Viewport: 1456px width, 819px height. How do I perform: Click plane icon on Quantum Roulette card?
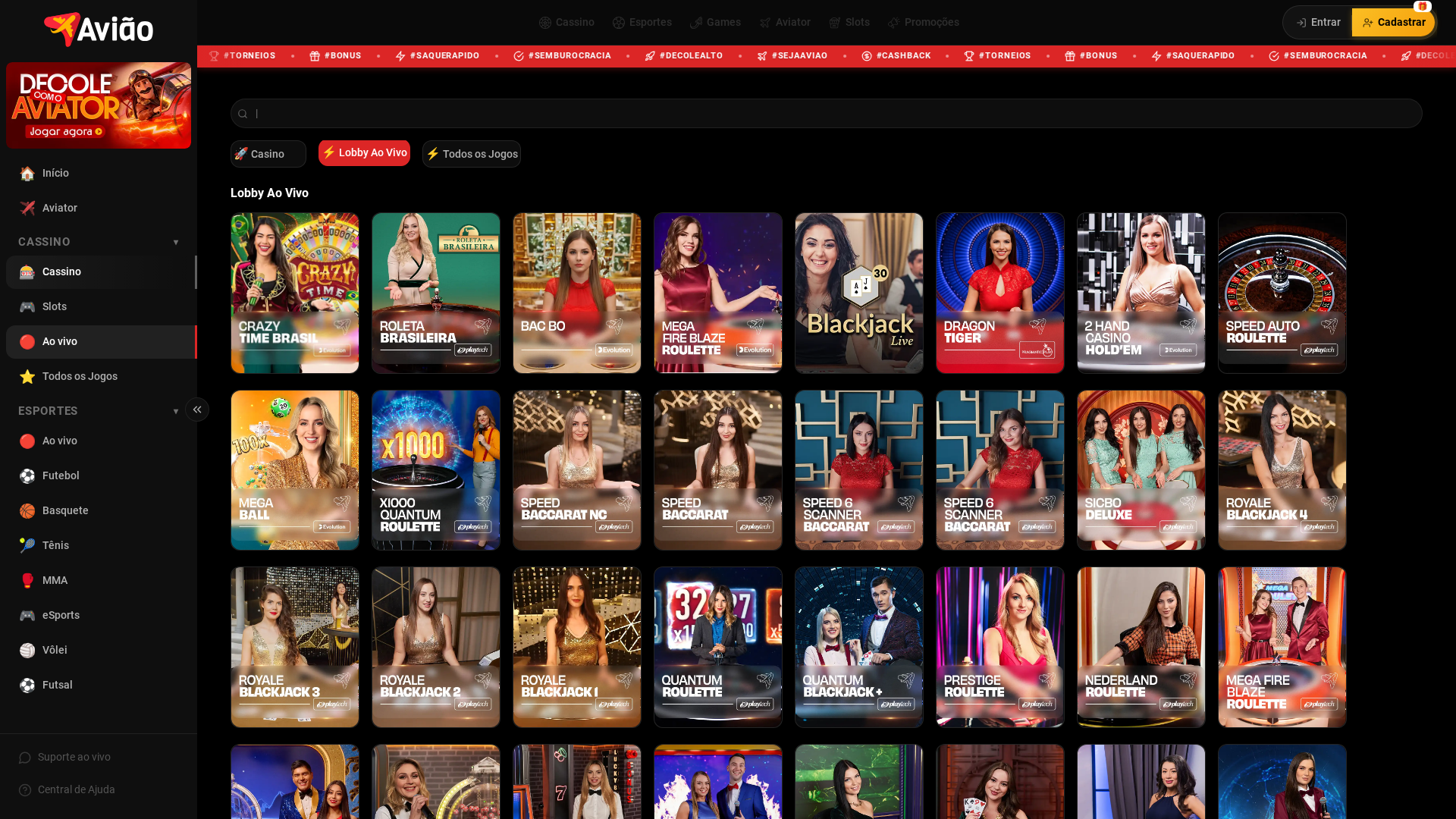(x=765, y=681)
